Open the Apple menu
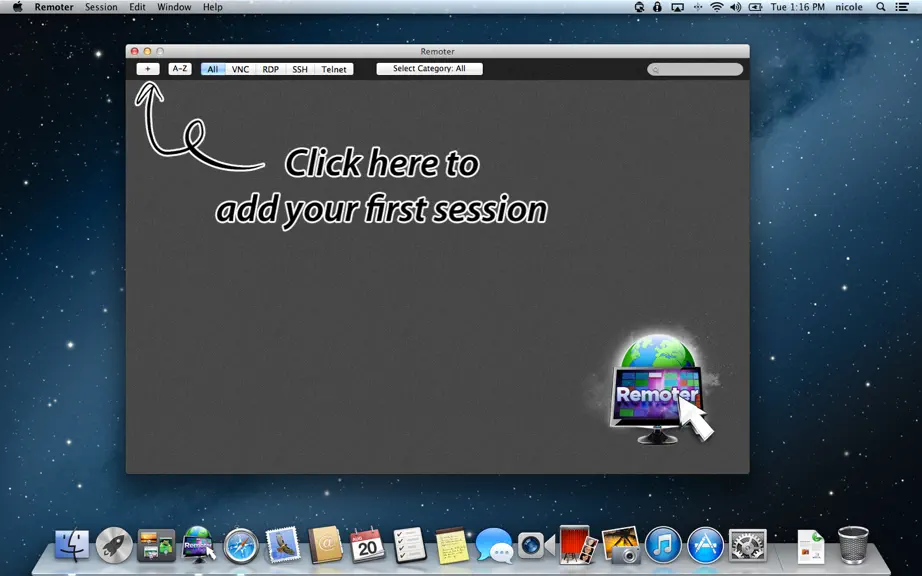 (x=18, y=7)
